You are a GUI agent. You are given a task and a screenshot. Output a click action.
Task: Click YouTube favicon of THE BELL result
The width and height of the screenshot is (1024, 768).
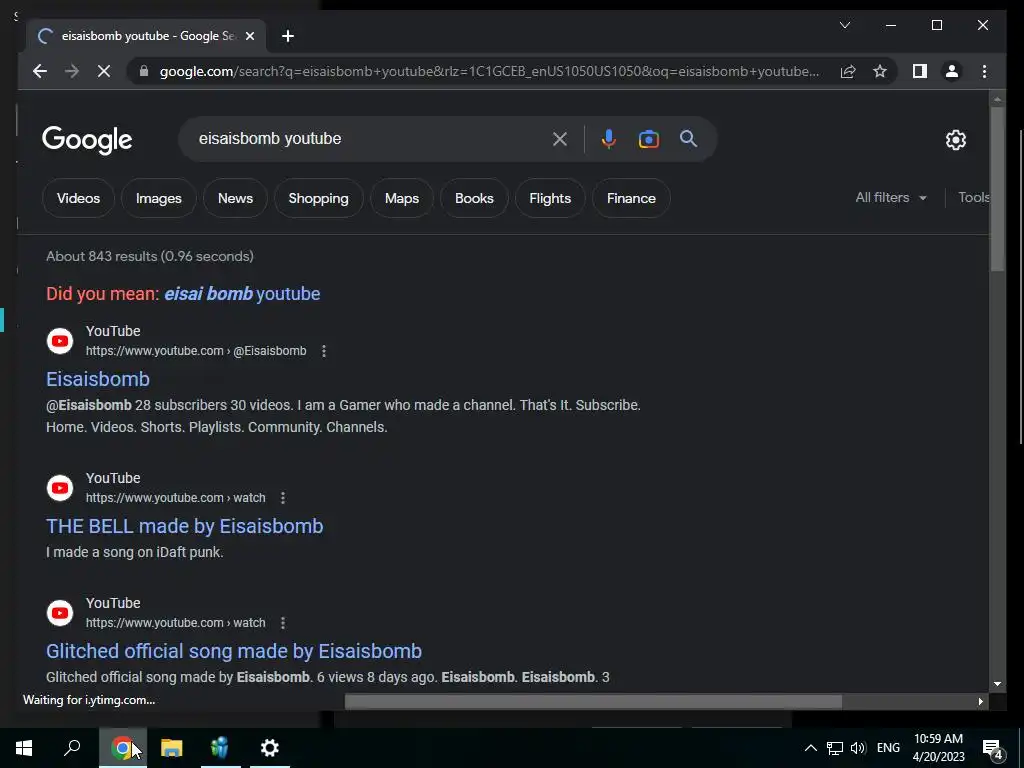(59, 488)
